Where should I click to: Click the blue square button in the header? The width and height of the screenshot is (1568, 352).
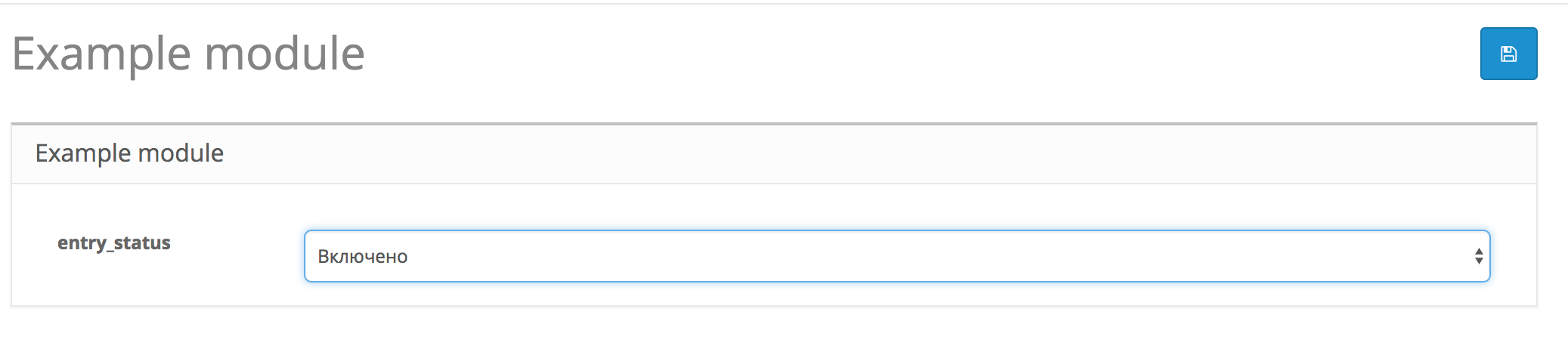[1508, 54]
